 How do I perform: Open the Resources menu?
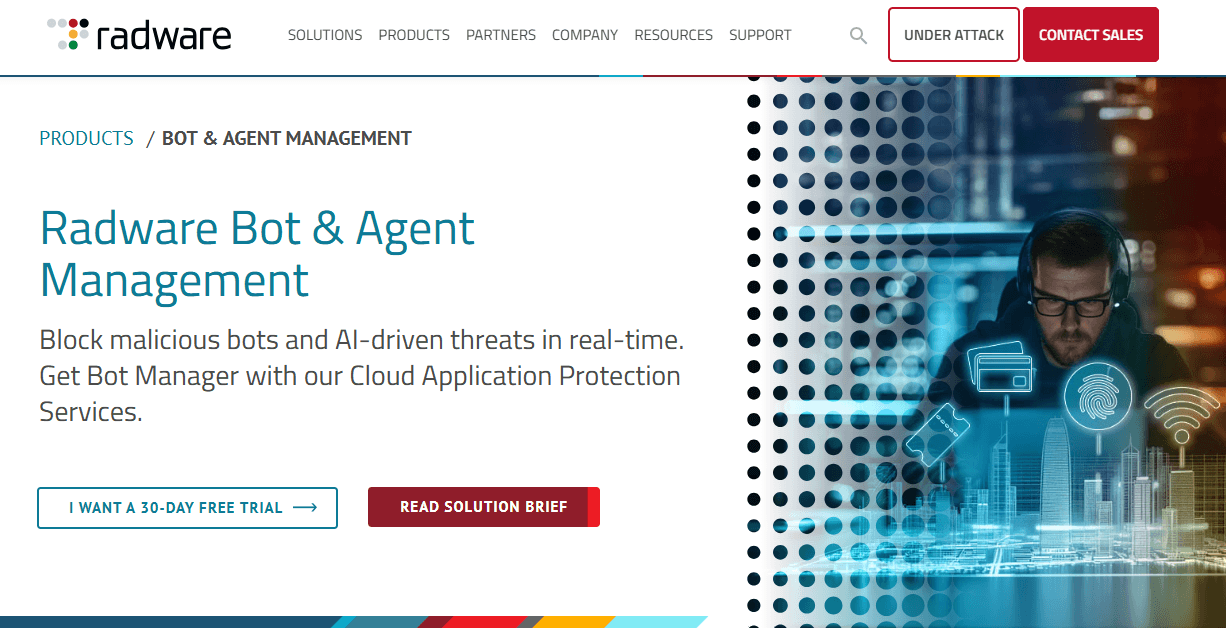pos(673,35)
